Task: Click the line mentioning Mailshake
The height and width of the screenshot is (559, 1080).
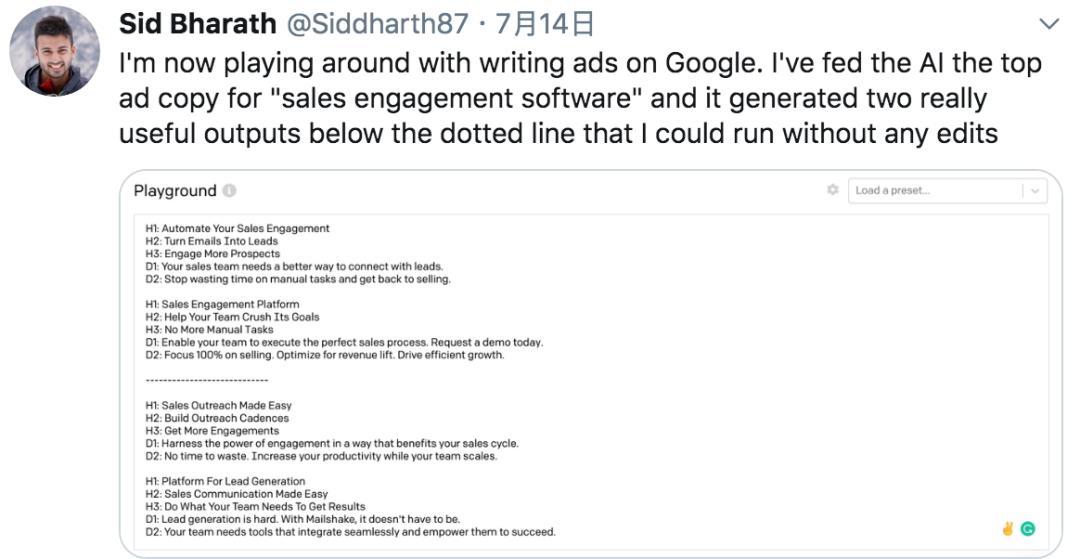Action: [303, 519]
